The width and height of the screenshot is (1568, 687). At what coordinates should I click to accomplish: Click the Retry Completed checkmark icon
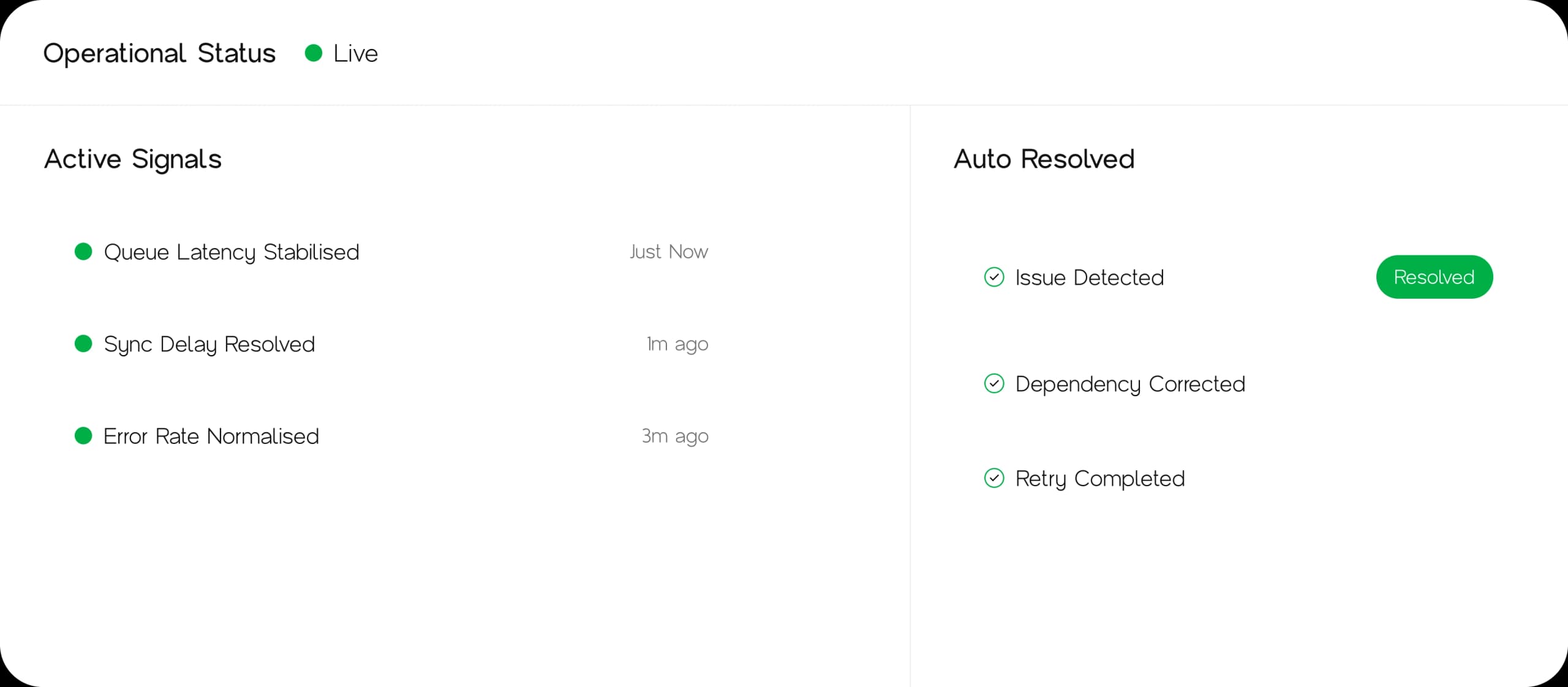pos(994,478)
